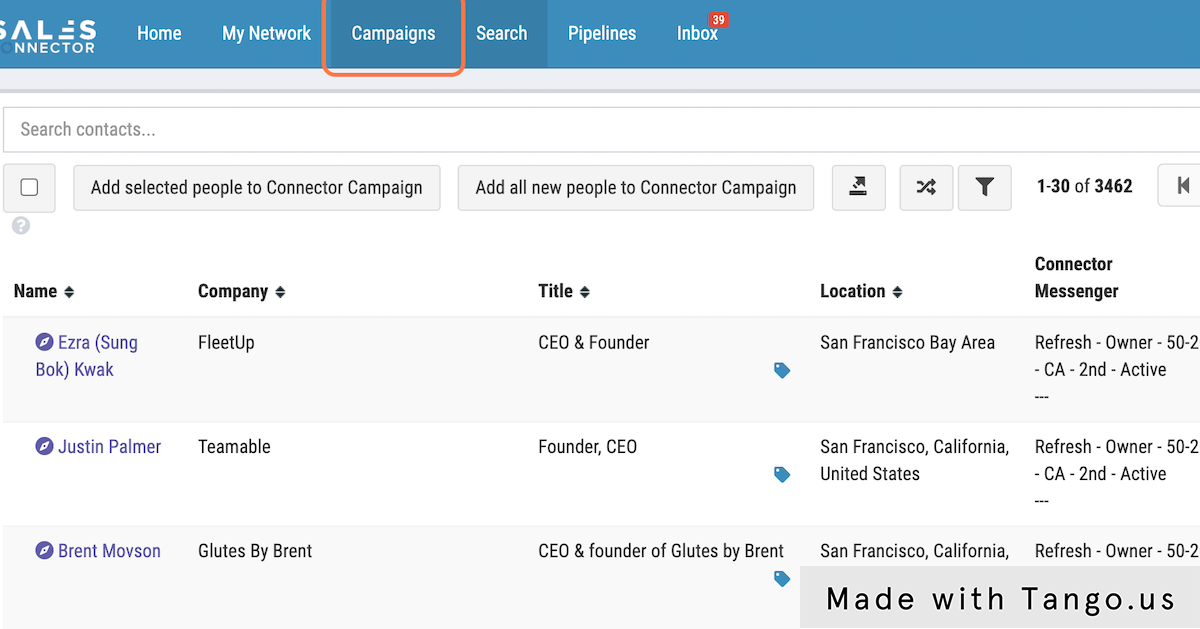Sort contacts by Company column
Image resolution: width=1200 pixels, height=629 pixels.
242,291
